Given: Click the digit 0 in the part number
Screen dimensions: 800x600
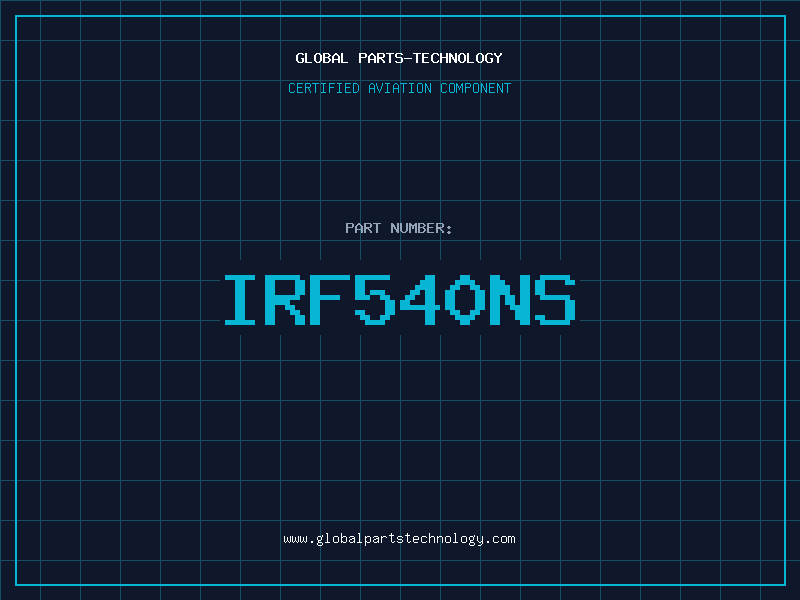Looking at the screenshot, I should pyautogui.click(x=466, y=299).
